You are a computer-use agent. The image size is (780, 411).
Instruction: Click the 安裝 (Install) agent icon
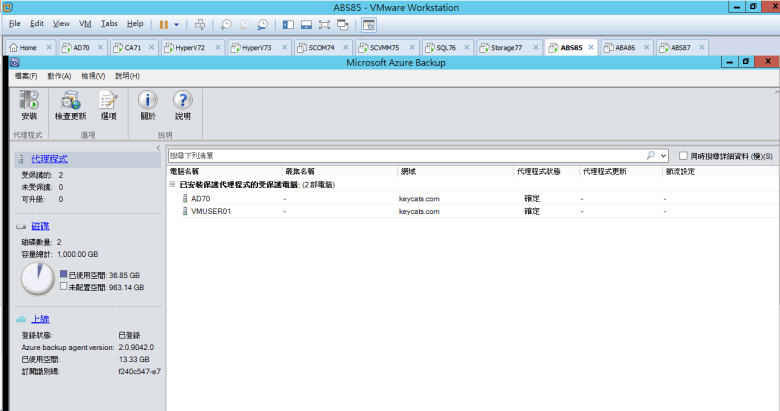pos(29,100)
